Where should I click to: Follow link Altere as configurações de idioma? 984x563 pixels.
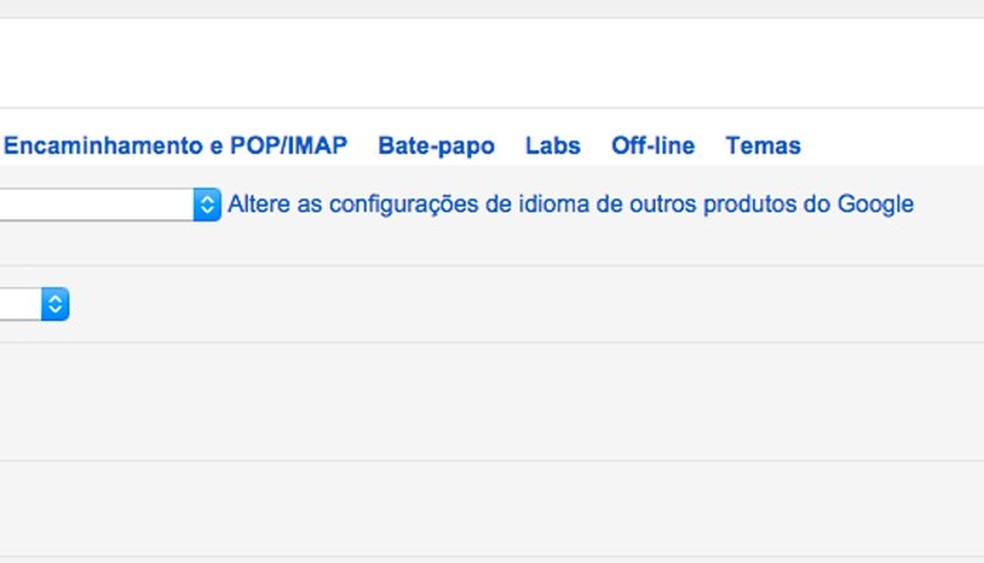tap(570, 205)
